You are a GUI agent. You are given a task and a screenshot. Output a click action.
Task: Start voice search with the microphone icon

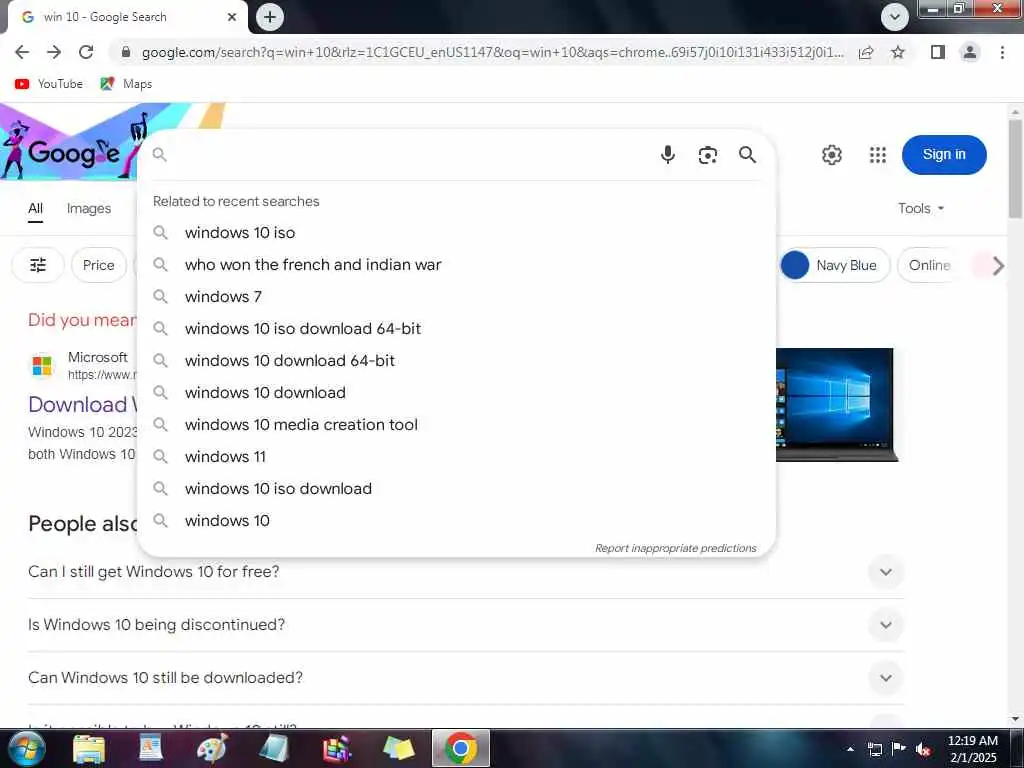click(667, 155)
